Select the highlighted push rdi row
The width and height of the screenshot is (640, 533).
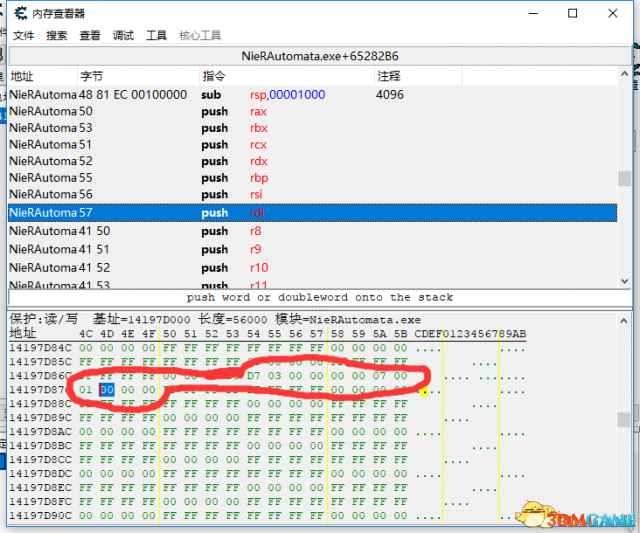313,213
